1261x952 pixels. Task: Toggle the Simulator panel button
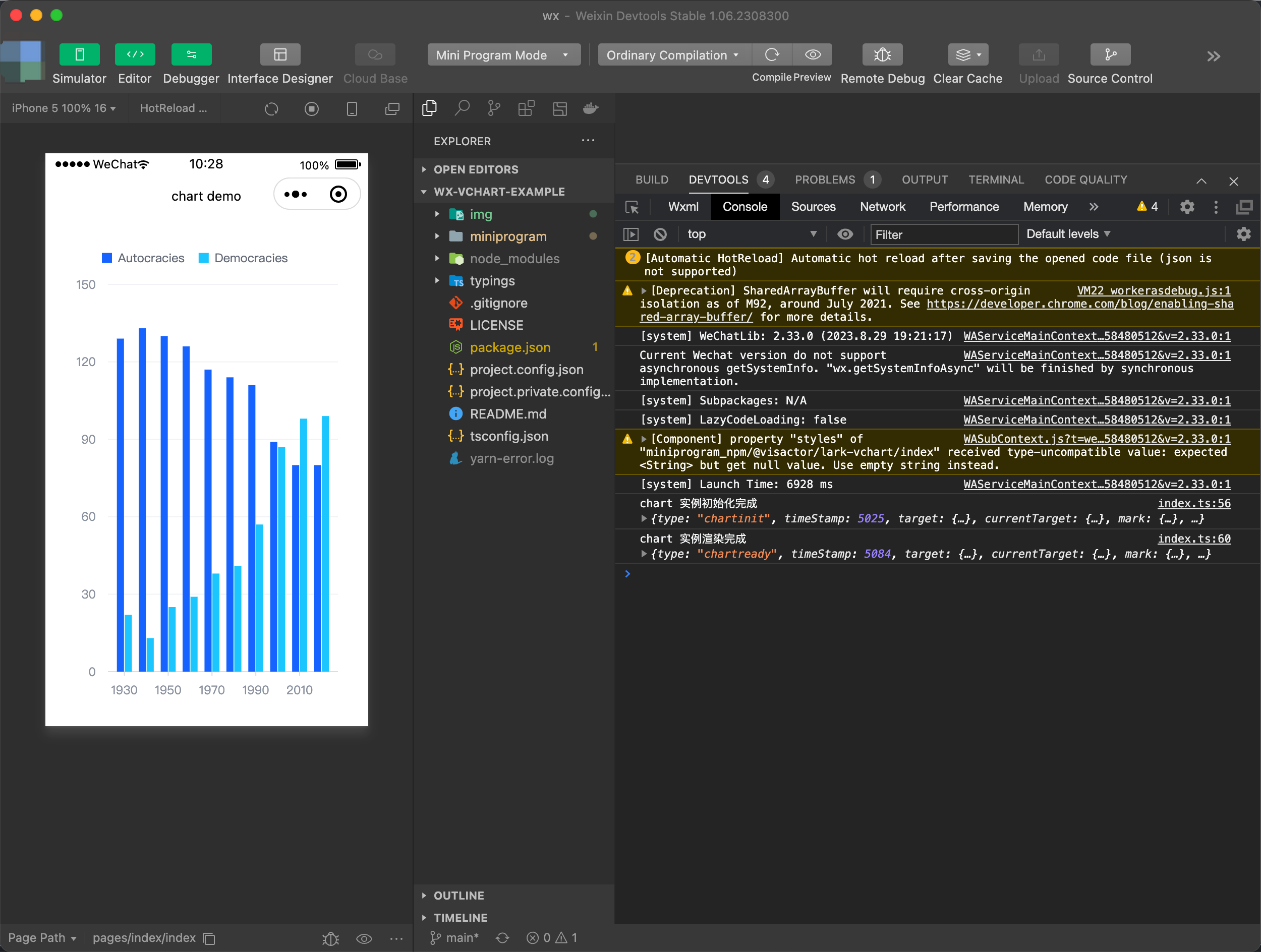click(79, 54)
